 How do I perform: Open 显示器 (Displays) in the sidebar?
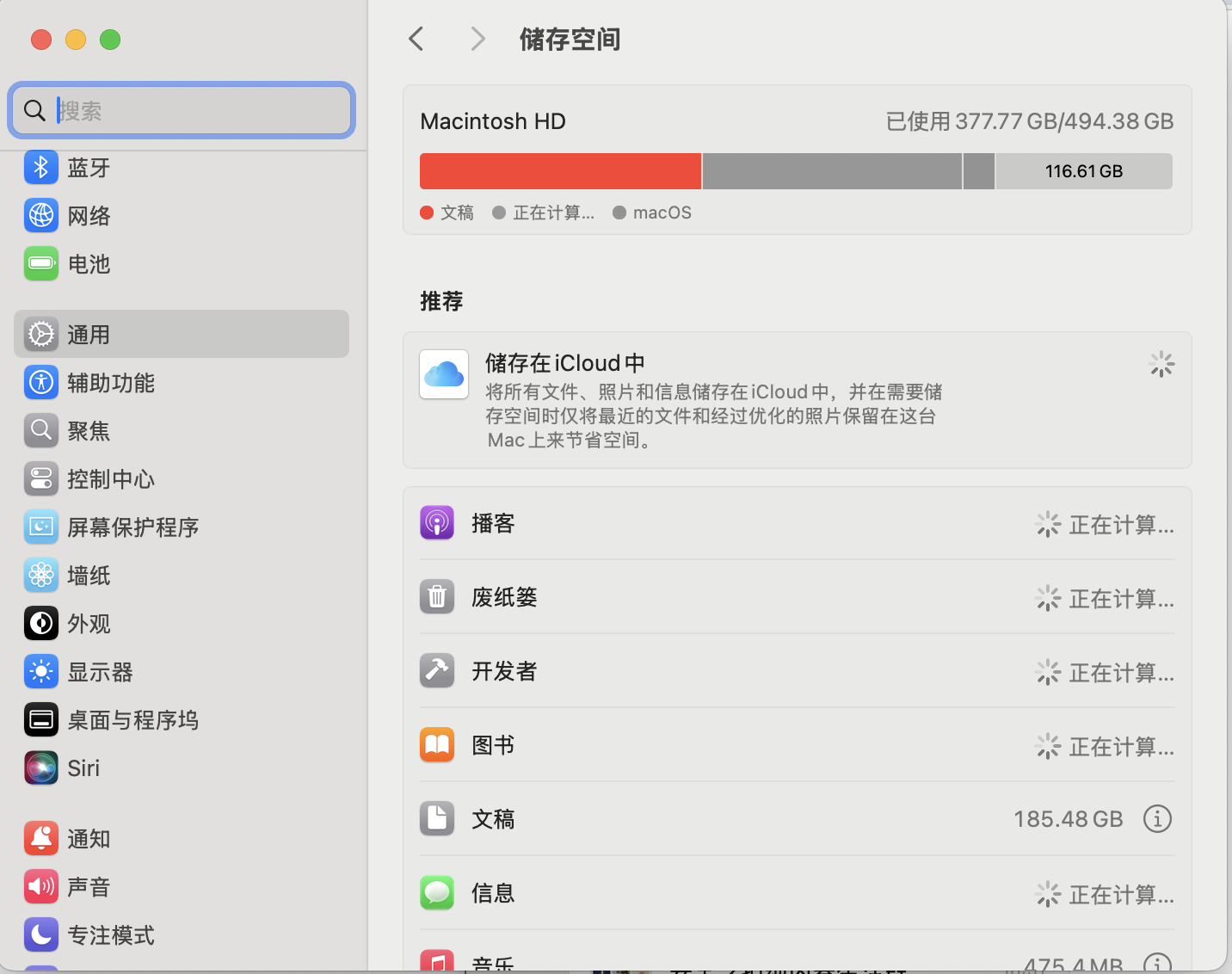click(x=100, y=672)
